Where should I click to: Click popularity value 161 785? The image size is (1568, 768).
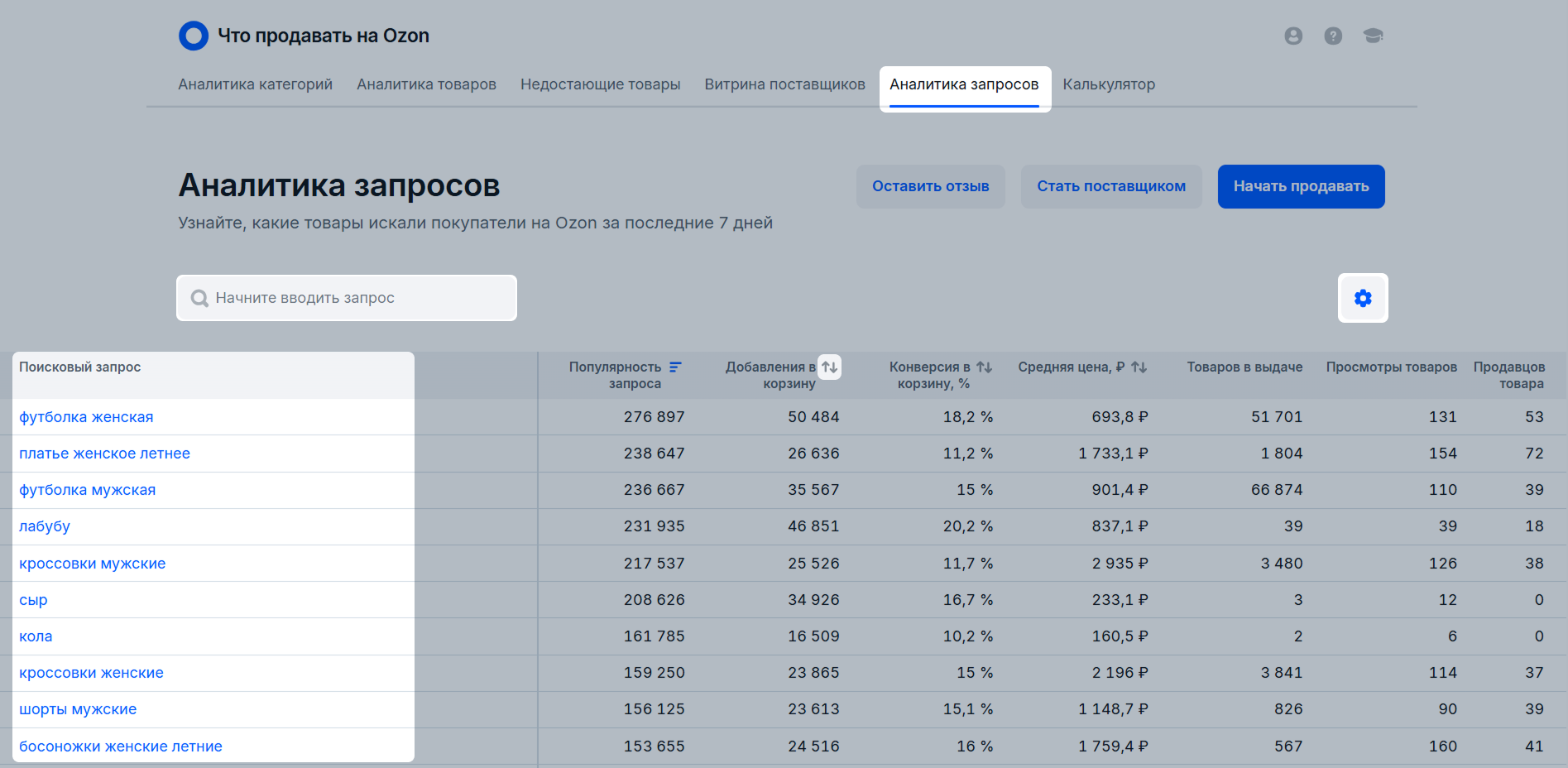(654, 636)
